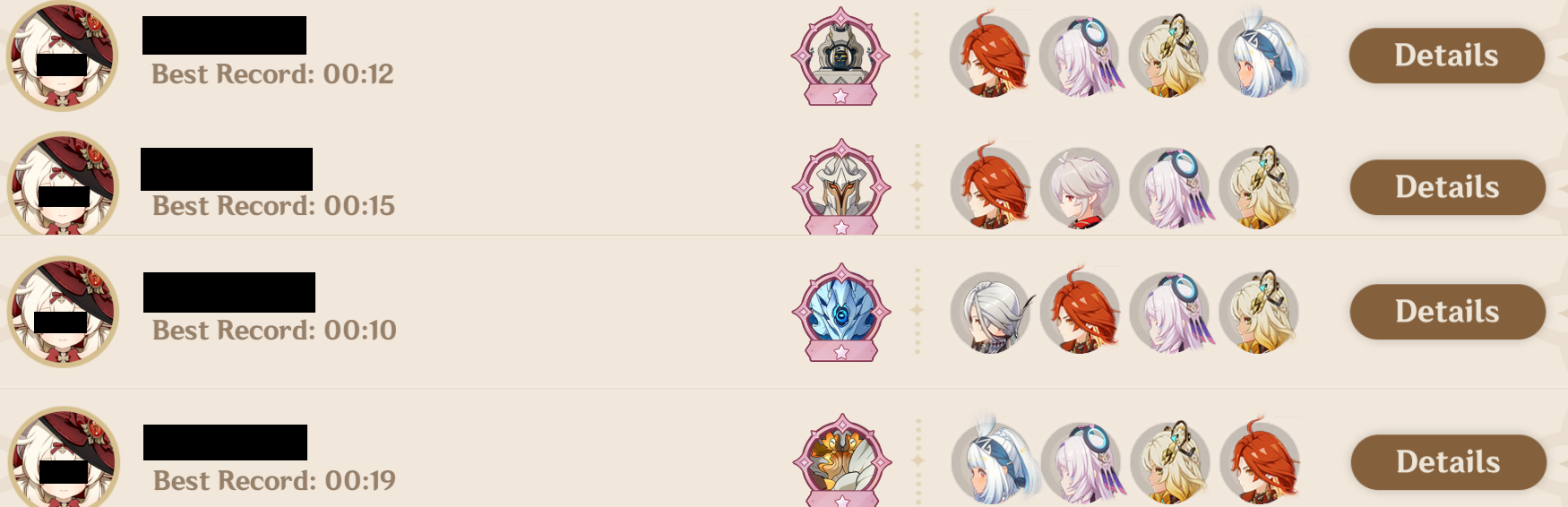Click the orange-white flower boss badge
Image resolution: width=1568 pixels, height=507 pixels.
click(842, 460)
